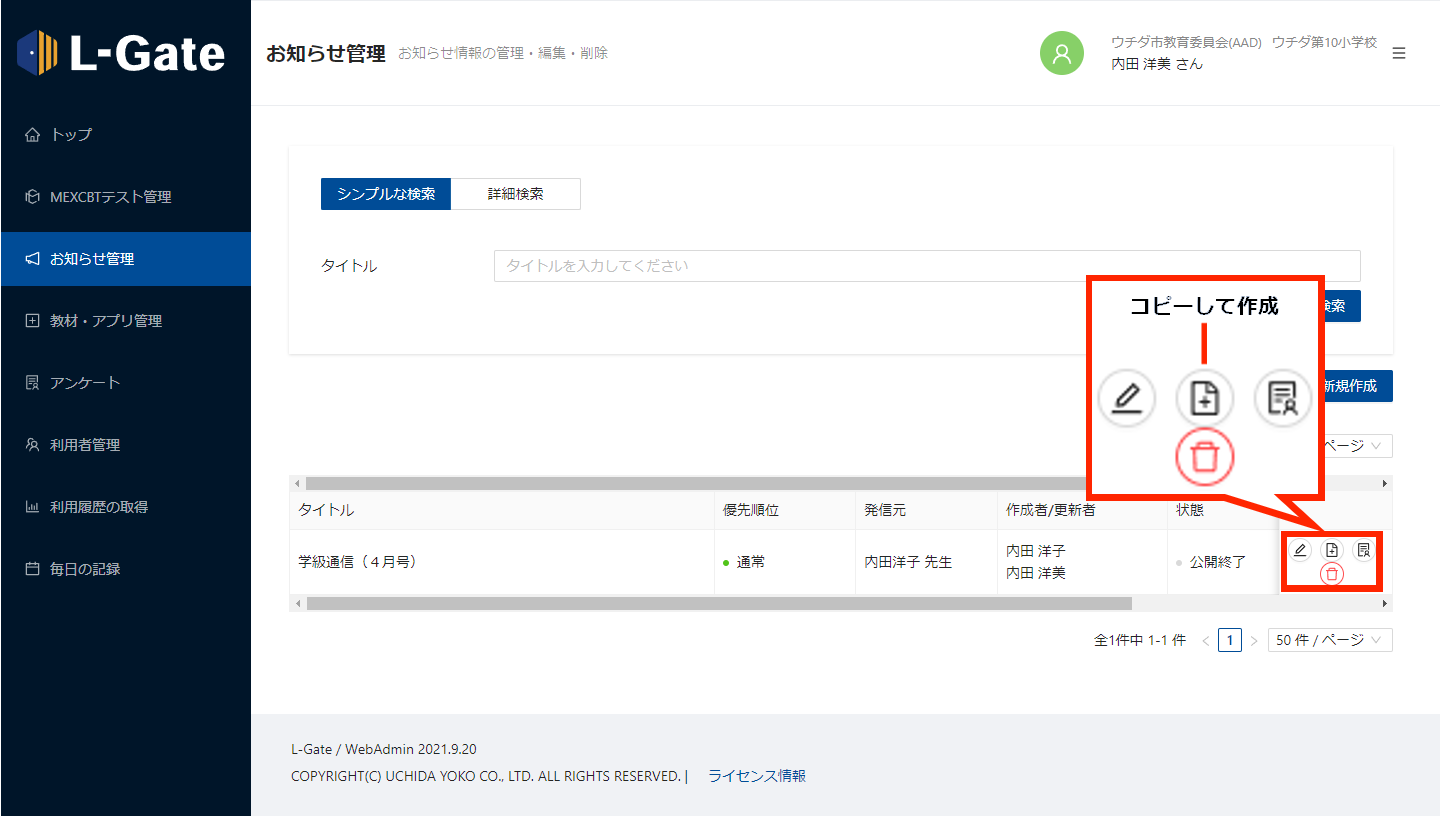
Task: Open MEXCBTテスト管理 in the sidebar
Action: click(110, 197)
